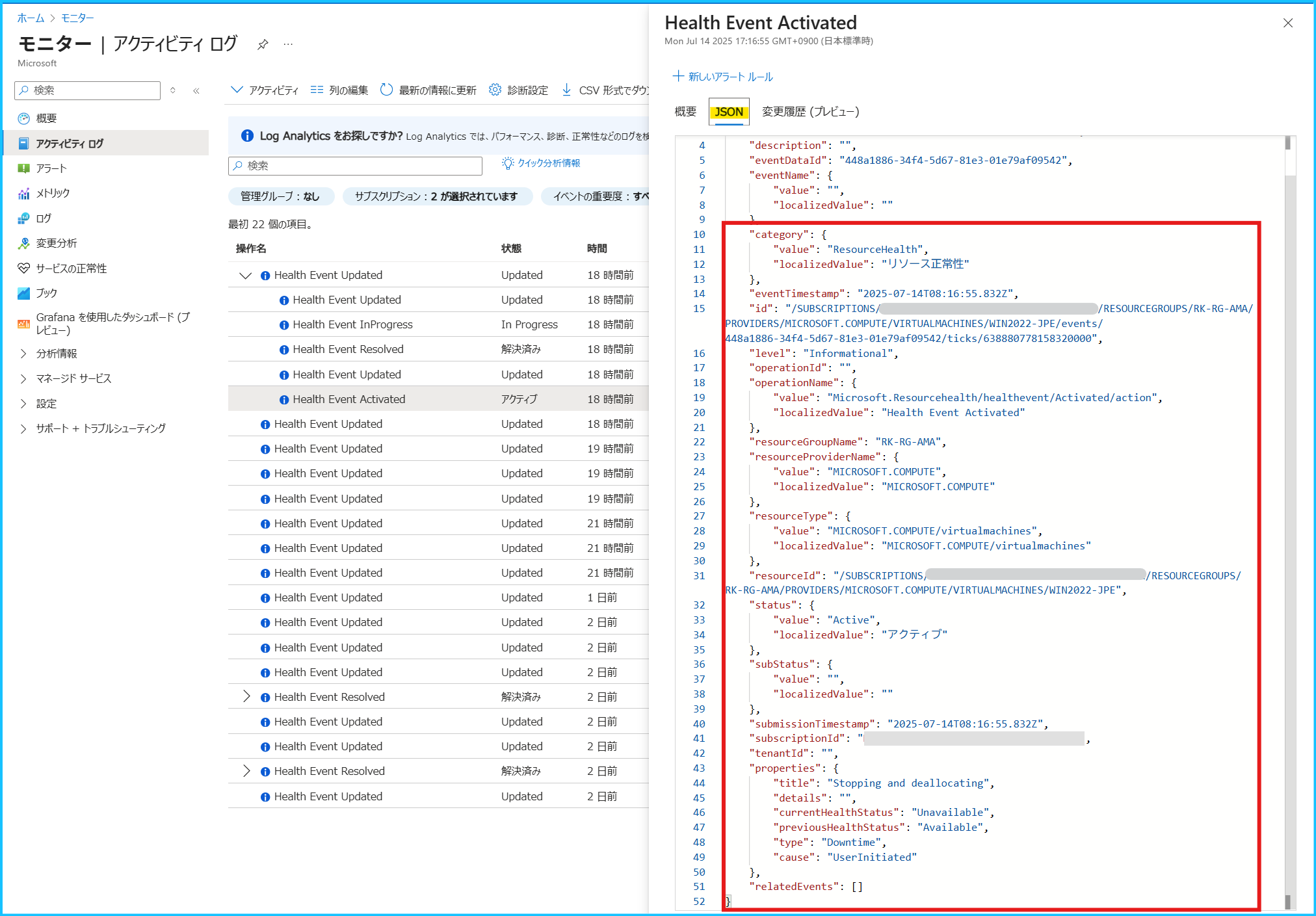Click the "RK-RG-AMA" resourceGroupName value

[x=908, y=442]
